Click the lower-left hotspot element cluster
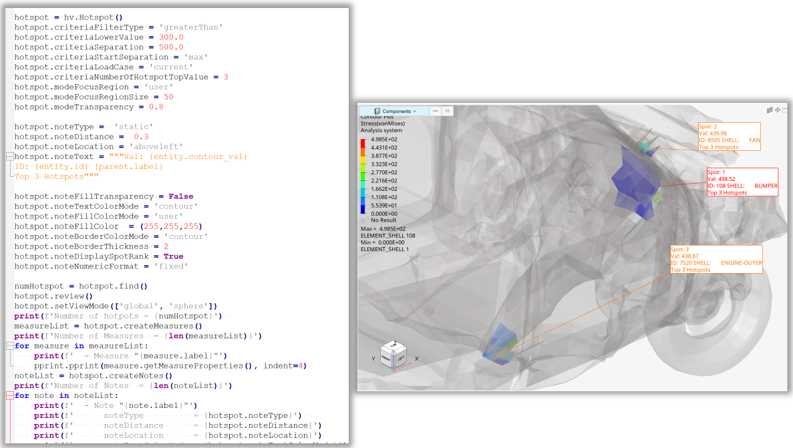 click(x=498, y=343)
